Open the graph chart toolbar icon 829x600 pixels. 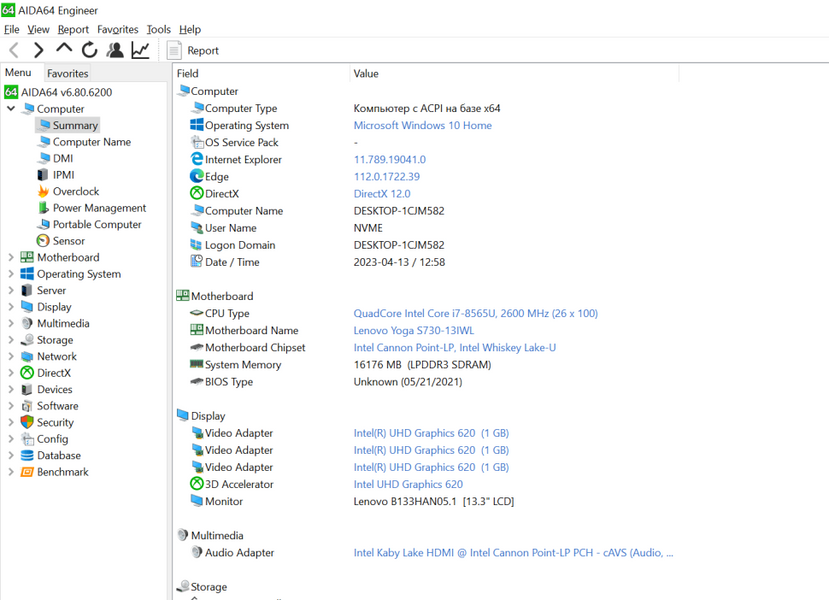tap(141, 50)
